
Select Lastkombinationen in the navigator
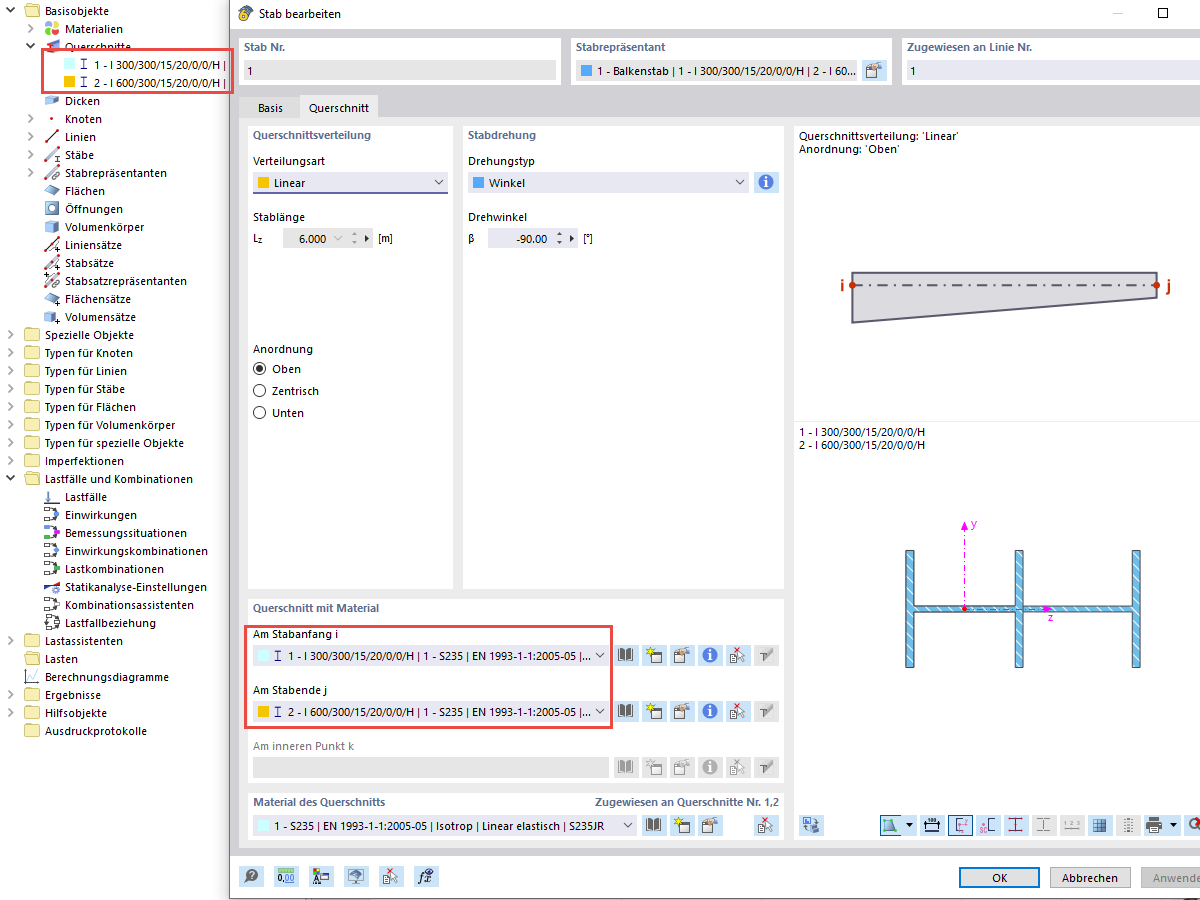click(114, 569)
